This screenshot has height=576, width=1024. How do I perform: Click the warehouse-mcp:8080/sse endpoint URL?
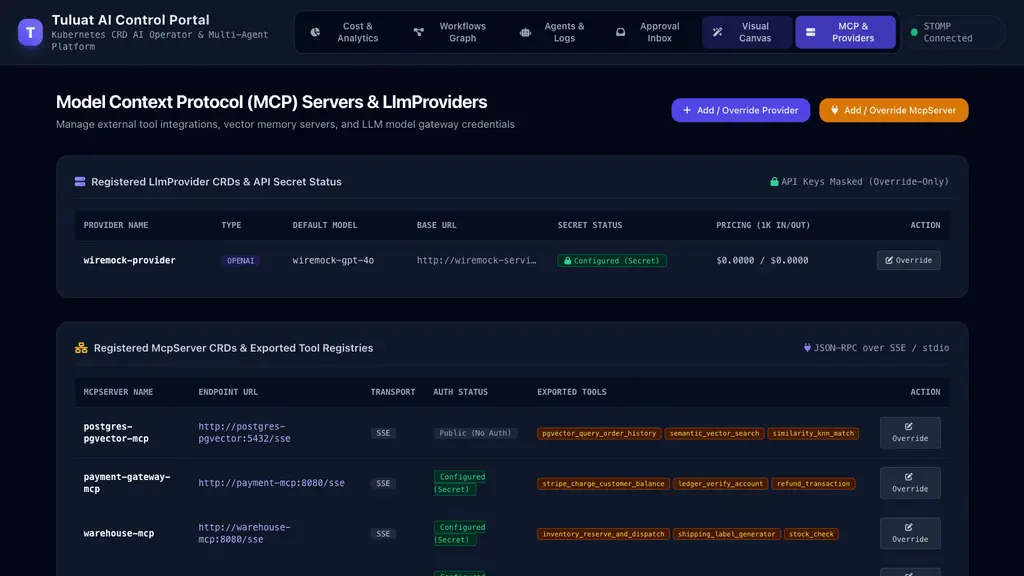pos(244,533)
